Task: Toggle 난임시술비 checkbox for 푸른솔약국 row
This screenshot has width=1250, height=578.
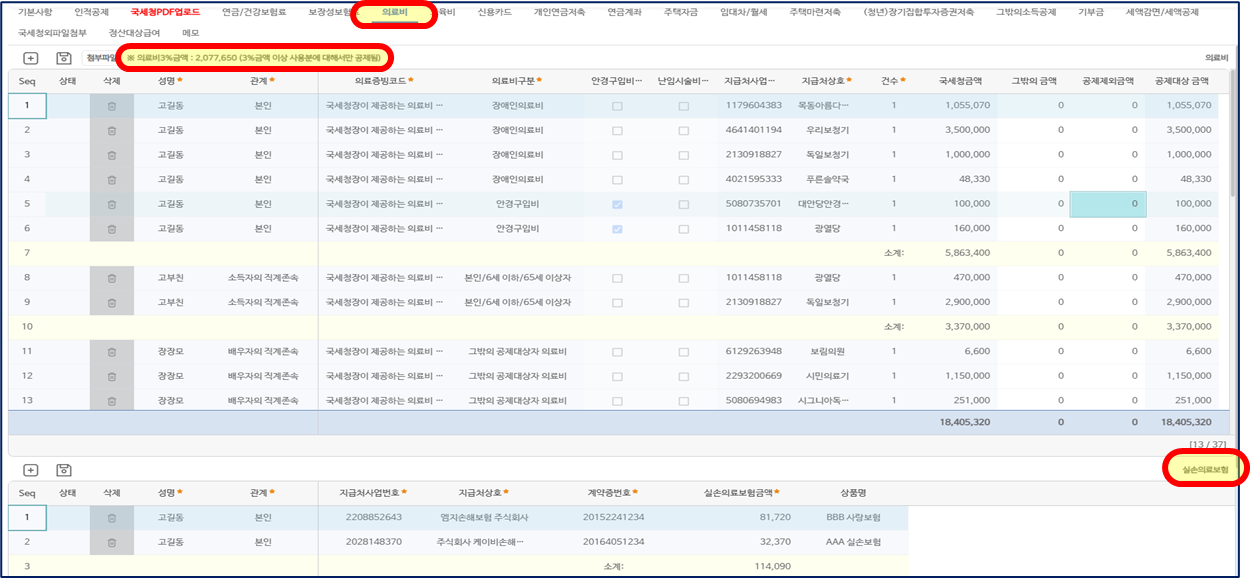Action: pyautogui.click(x=684, y=179)
